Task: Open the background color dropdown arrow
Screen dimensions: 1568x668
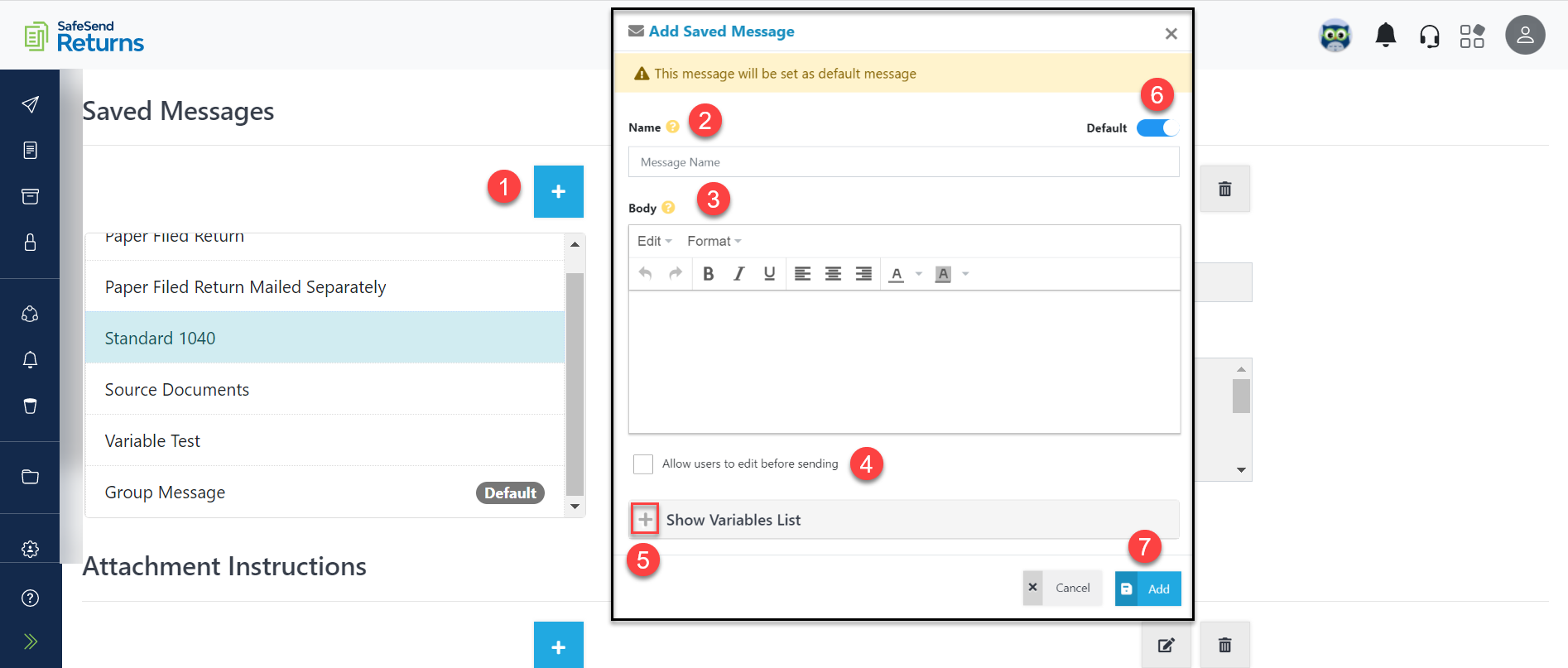Action: pos(965,274)
